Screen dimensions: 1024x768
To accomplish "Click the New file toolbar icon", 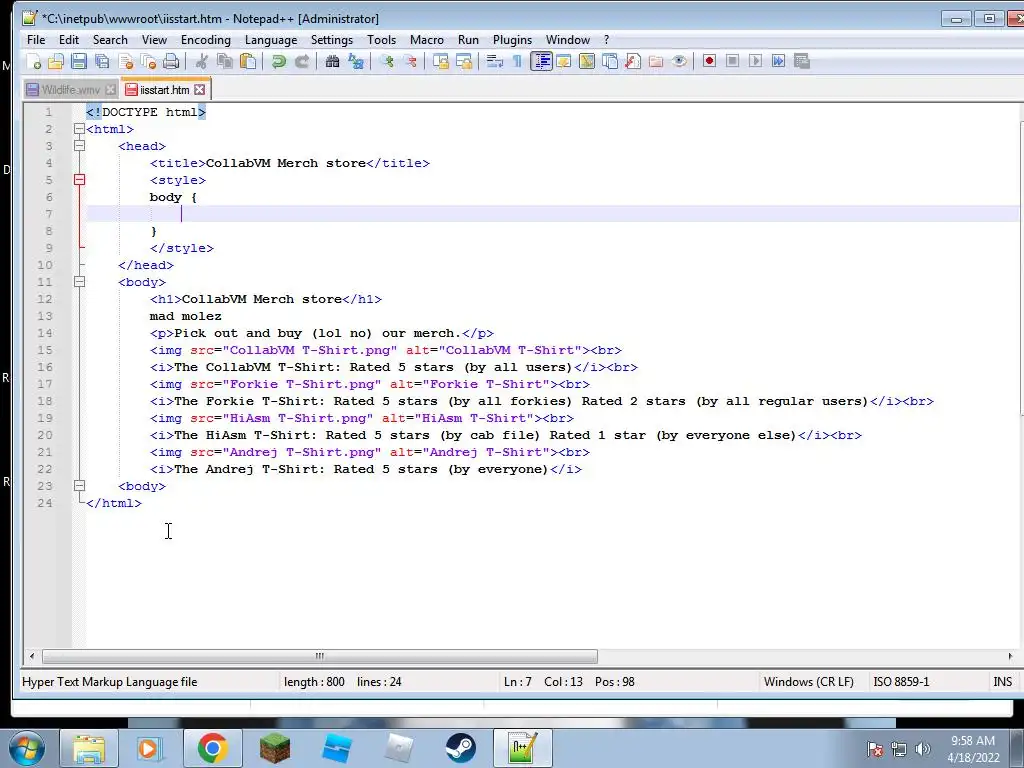I will 33,61.
